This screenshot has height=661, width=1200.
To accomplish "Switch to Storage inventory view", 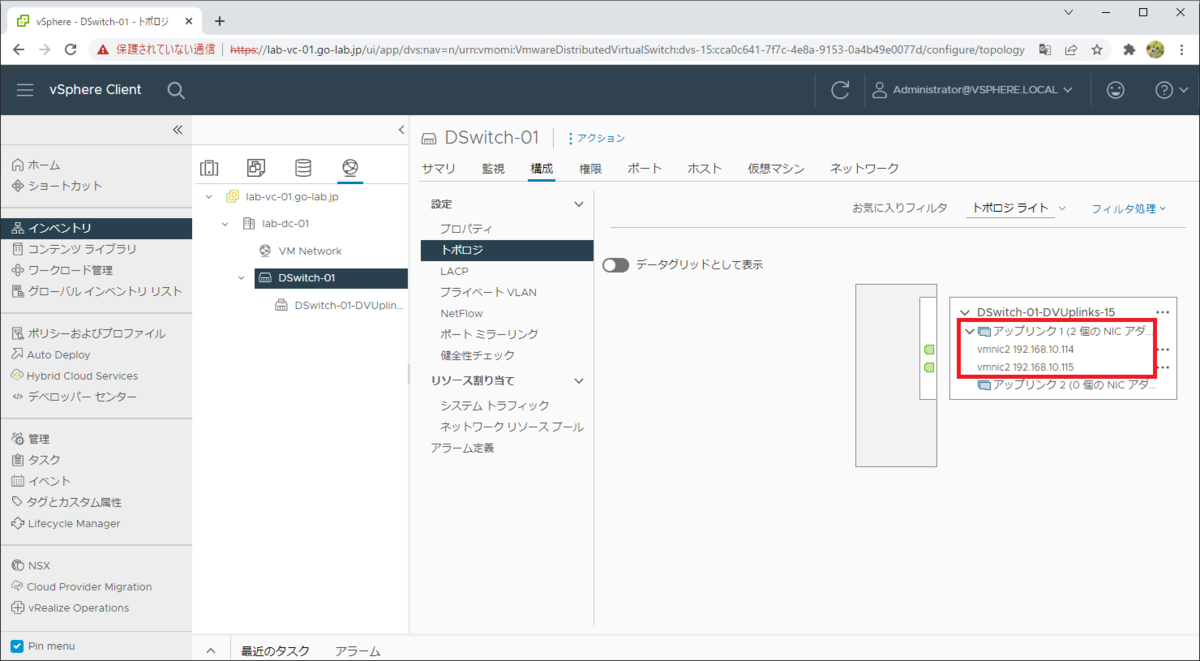I will [x=303, y=168].
